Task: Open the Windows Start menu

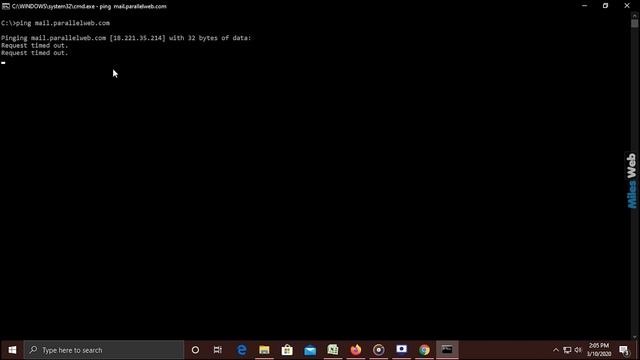Action: point(12,350)
